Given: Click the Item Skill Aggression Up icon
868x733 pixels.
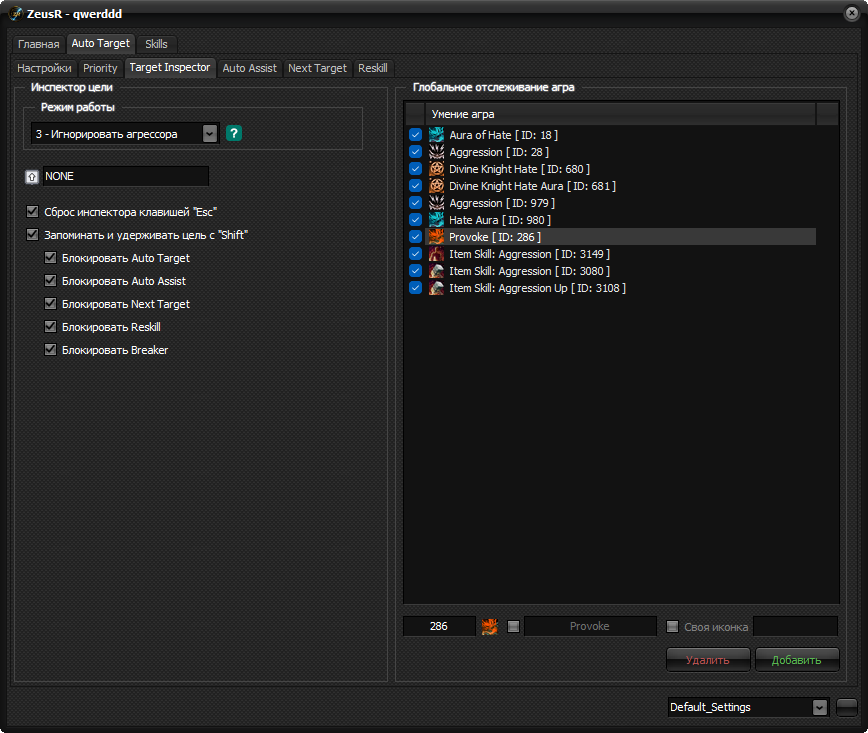Looking at the screenshot, I should pos(436,288).
